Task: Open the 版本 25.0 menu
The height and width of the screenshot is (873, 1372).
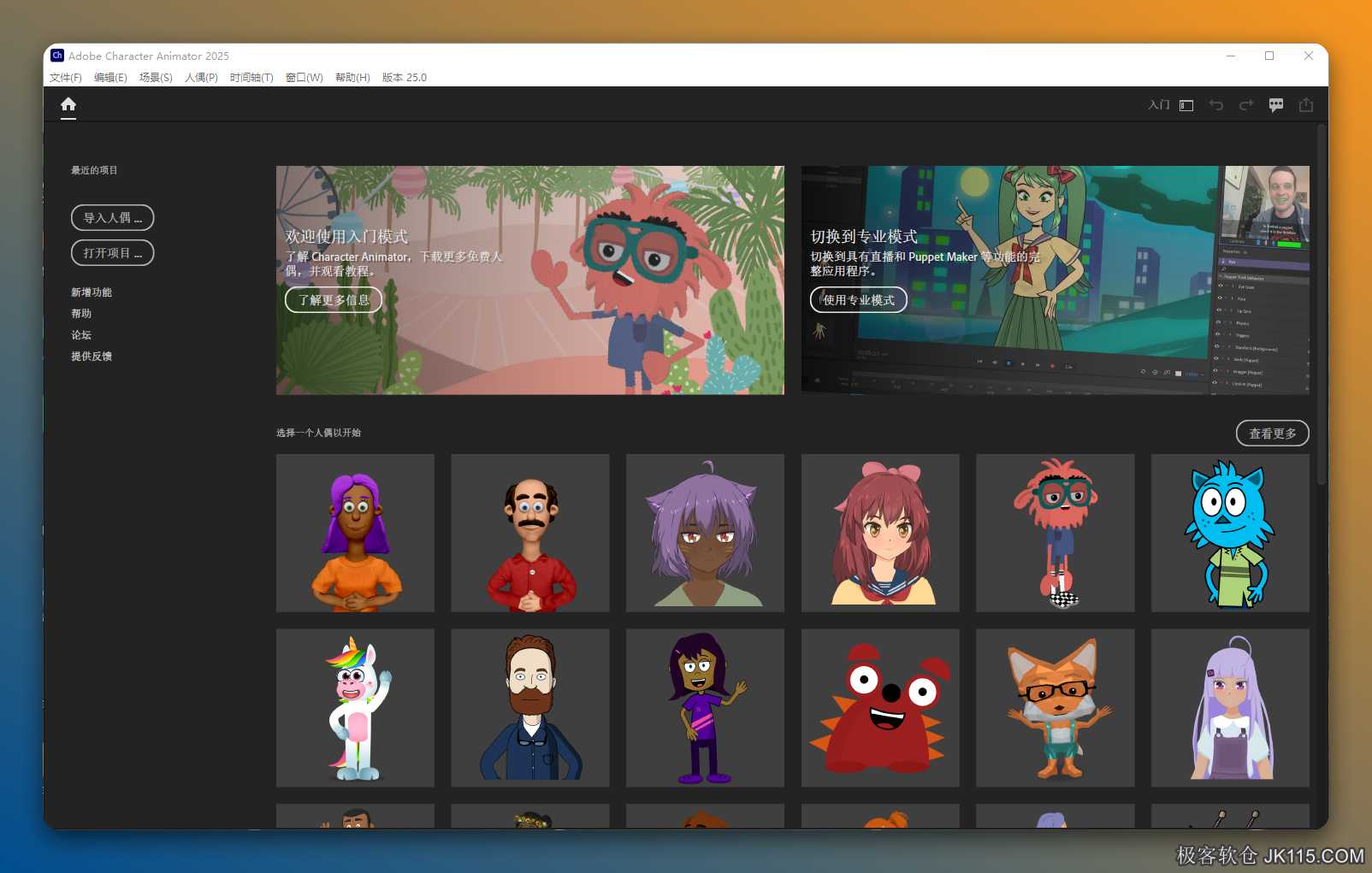Action: 405,77
